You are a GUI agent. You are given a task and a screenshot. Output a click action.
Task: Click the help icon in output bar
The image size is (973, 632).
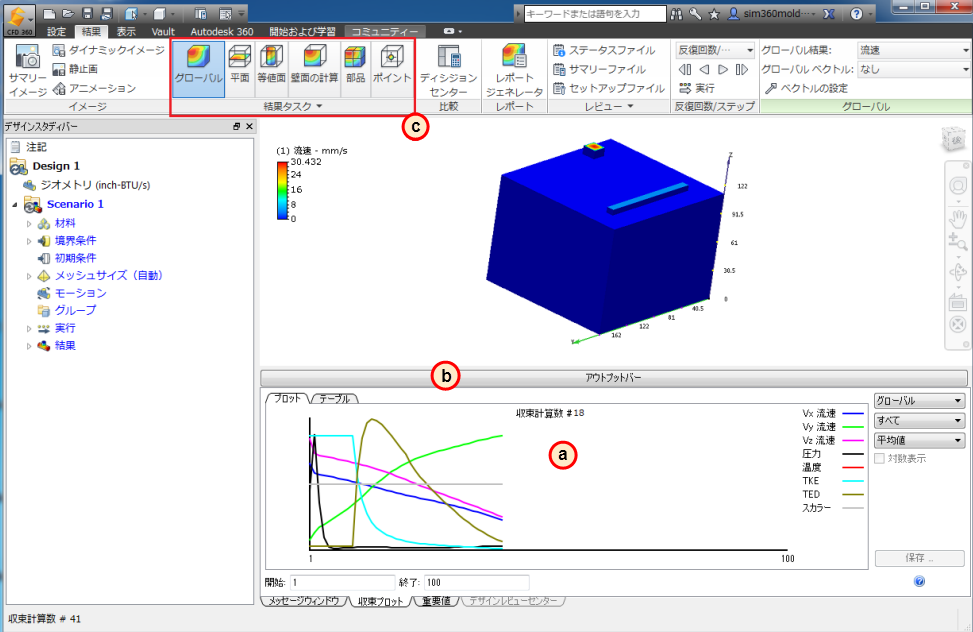[x=920, y=581]
